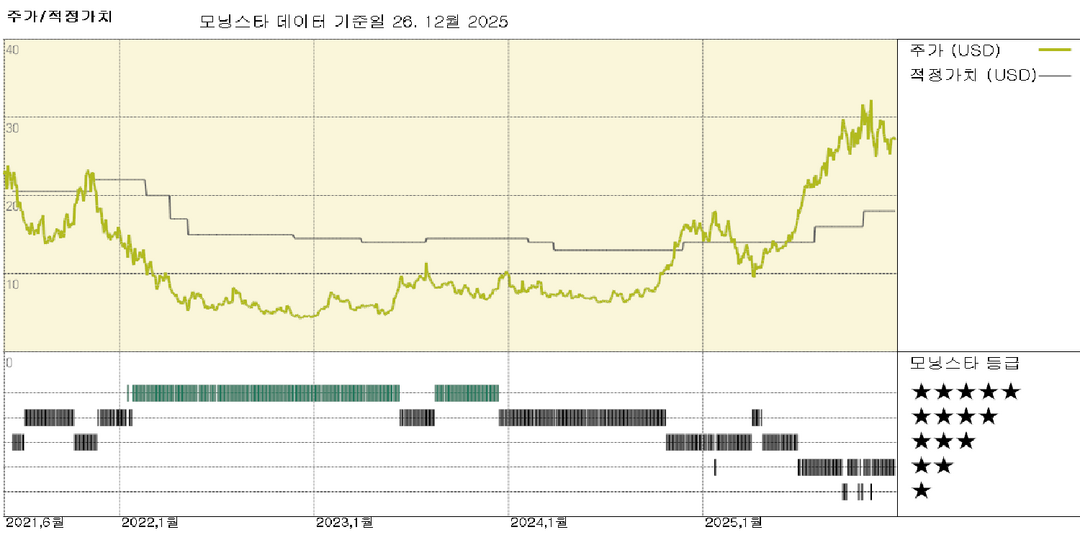Select the 2023,1월 date label
The image size is (1080, 540).
344,522
